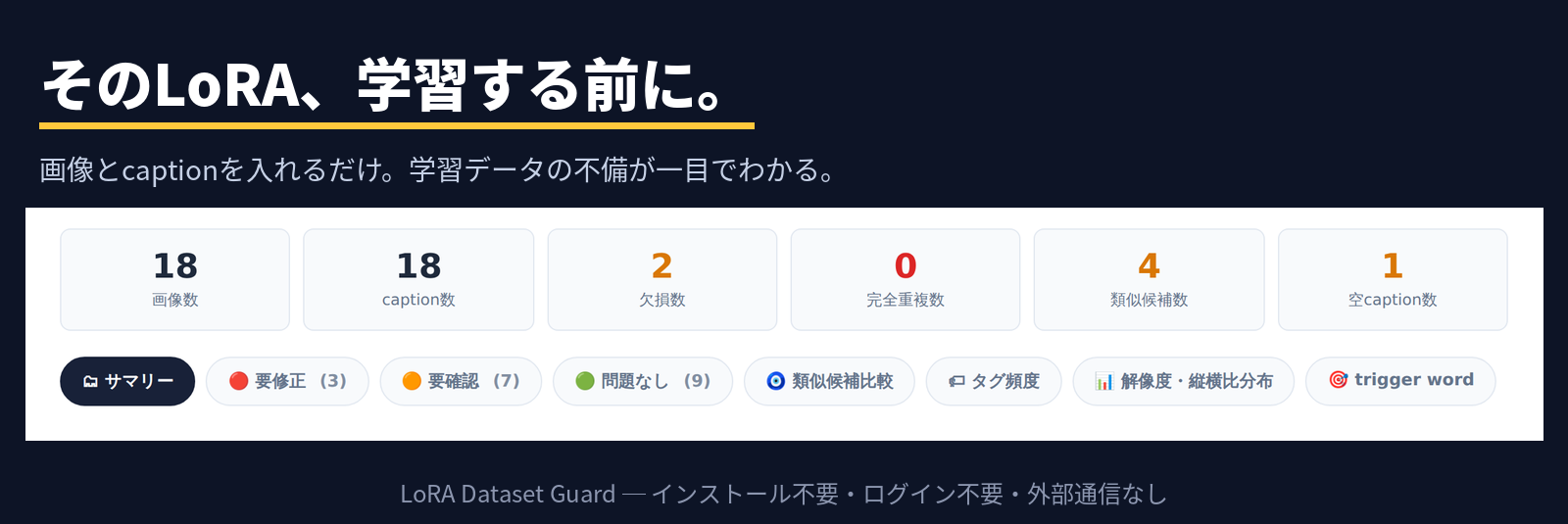1568x524 pixels.
Task: Click the 欠損数 stat card showing 2
Action: [662, 280]
